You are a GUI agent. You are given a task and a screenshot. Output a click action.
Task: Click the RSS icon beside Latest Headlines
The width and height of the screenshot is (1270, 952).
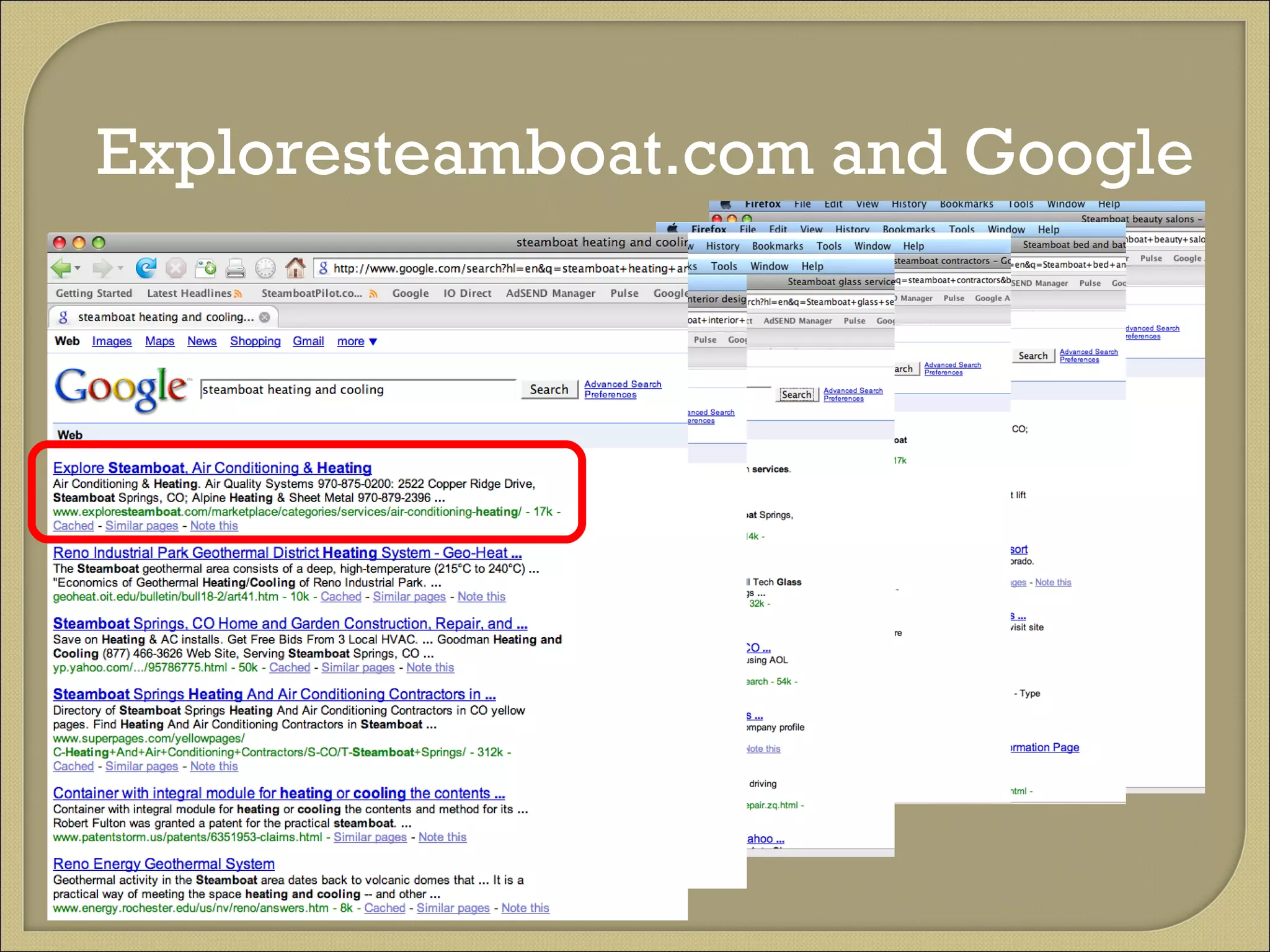238,294
